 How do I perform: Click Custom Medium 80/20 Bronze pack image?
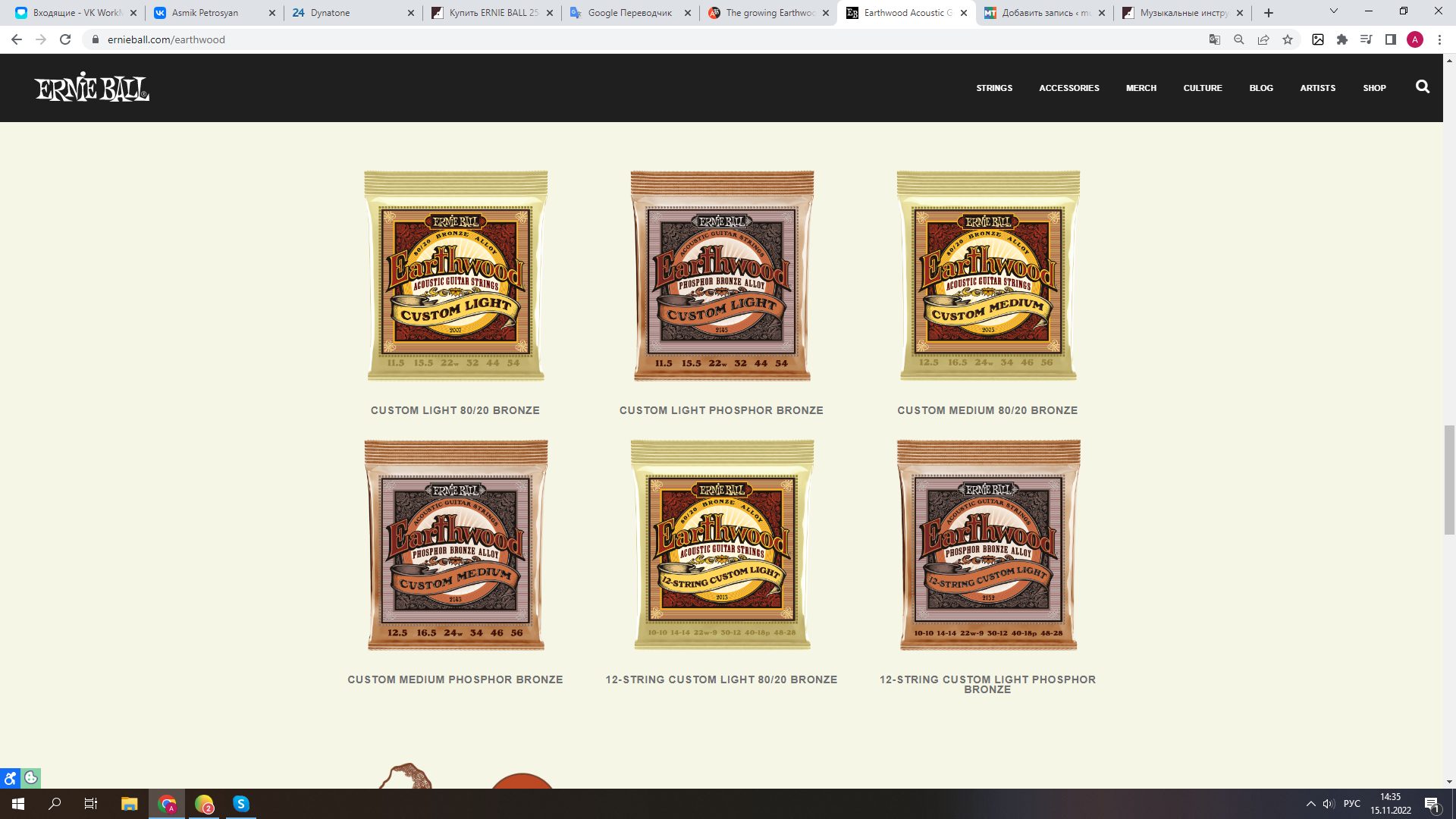point(988,276)
